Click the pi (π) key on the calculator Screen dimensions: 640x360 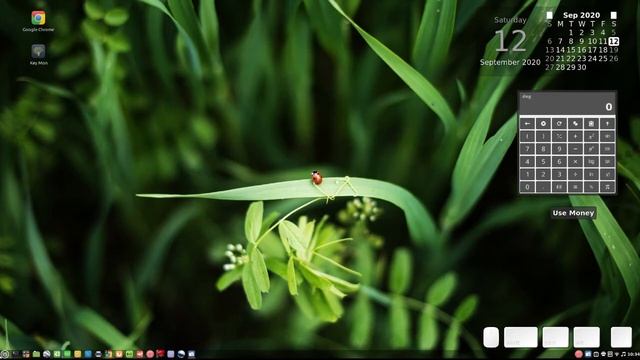[607, 187]
